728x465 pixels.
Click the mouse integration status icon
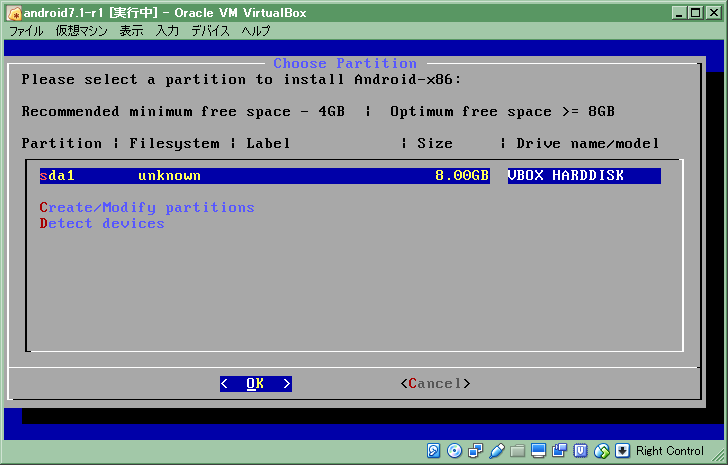click(x=602, y=451)
